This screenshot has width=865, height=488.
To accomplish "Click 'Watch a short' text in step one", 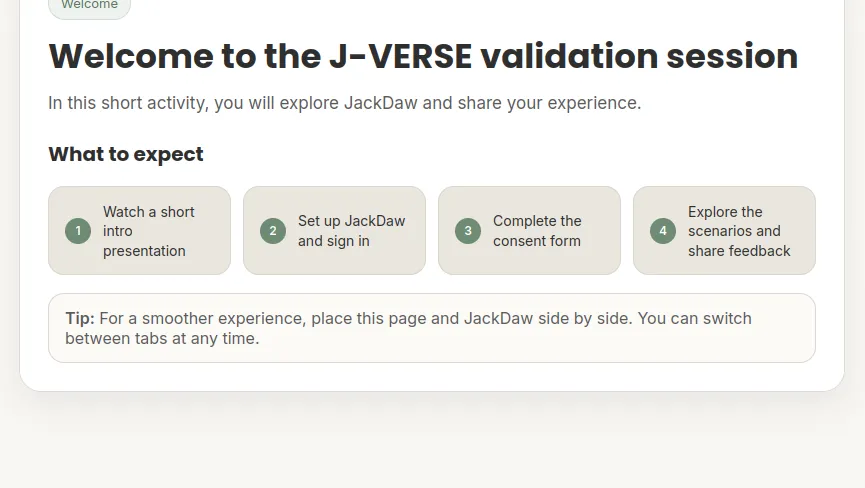I will 149,212.
